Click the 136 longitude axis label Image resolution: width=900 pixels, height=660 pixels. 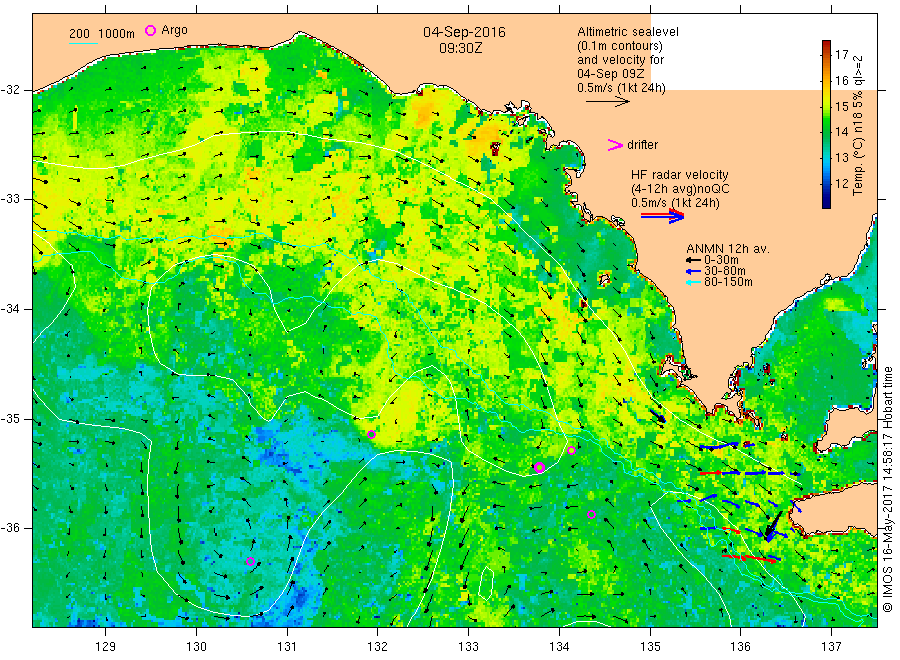point(740,646)
